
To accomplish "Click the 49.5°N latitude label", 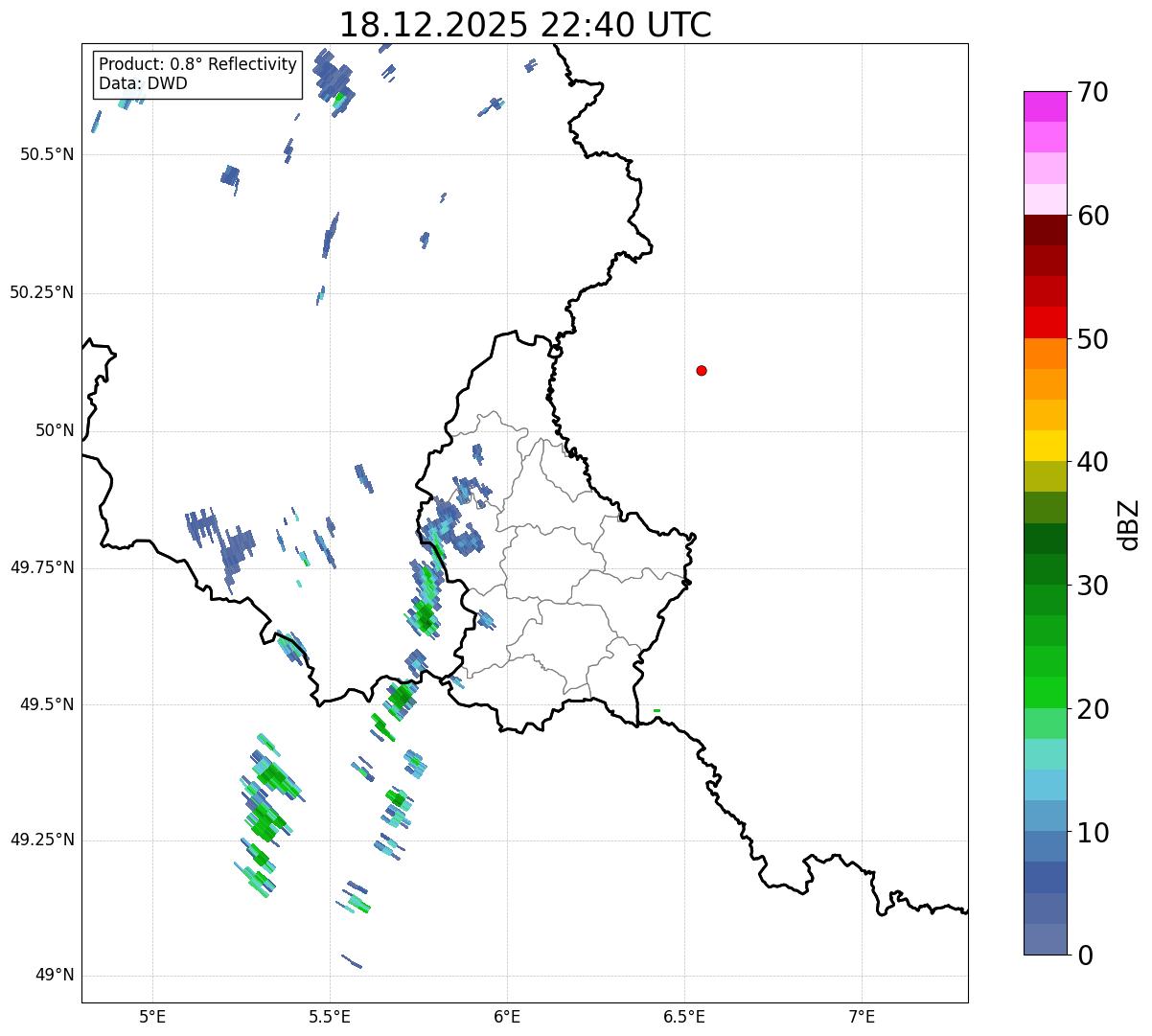I will click(x=46, y=704).
